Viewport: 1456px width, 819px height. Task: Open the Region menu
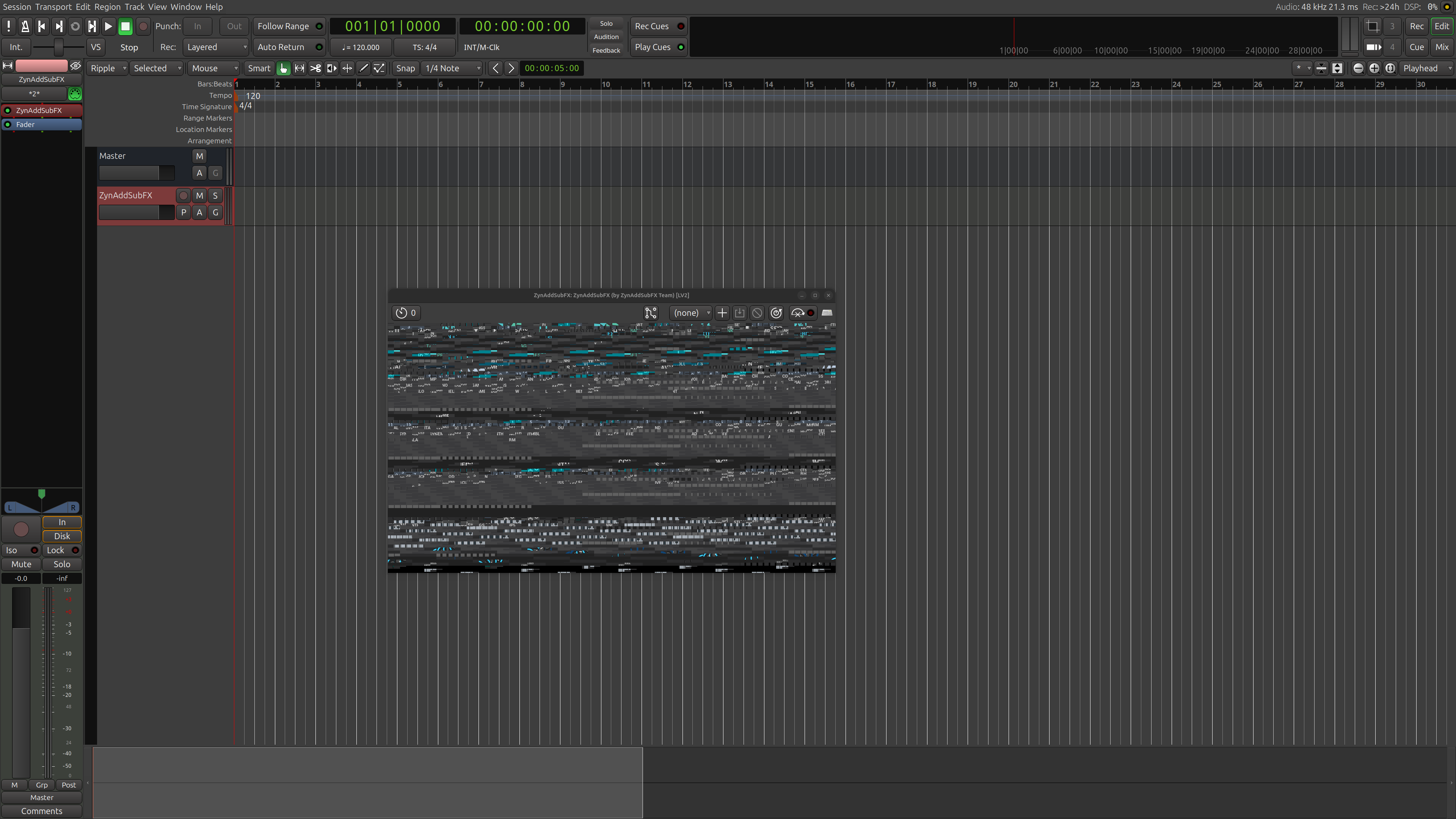coord(107,7)
